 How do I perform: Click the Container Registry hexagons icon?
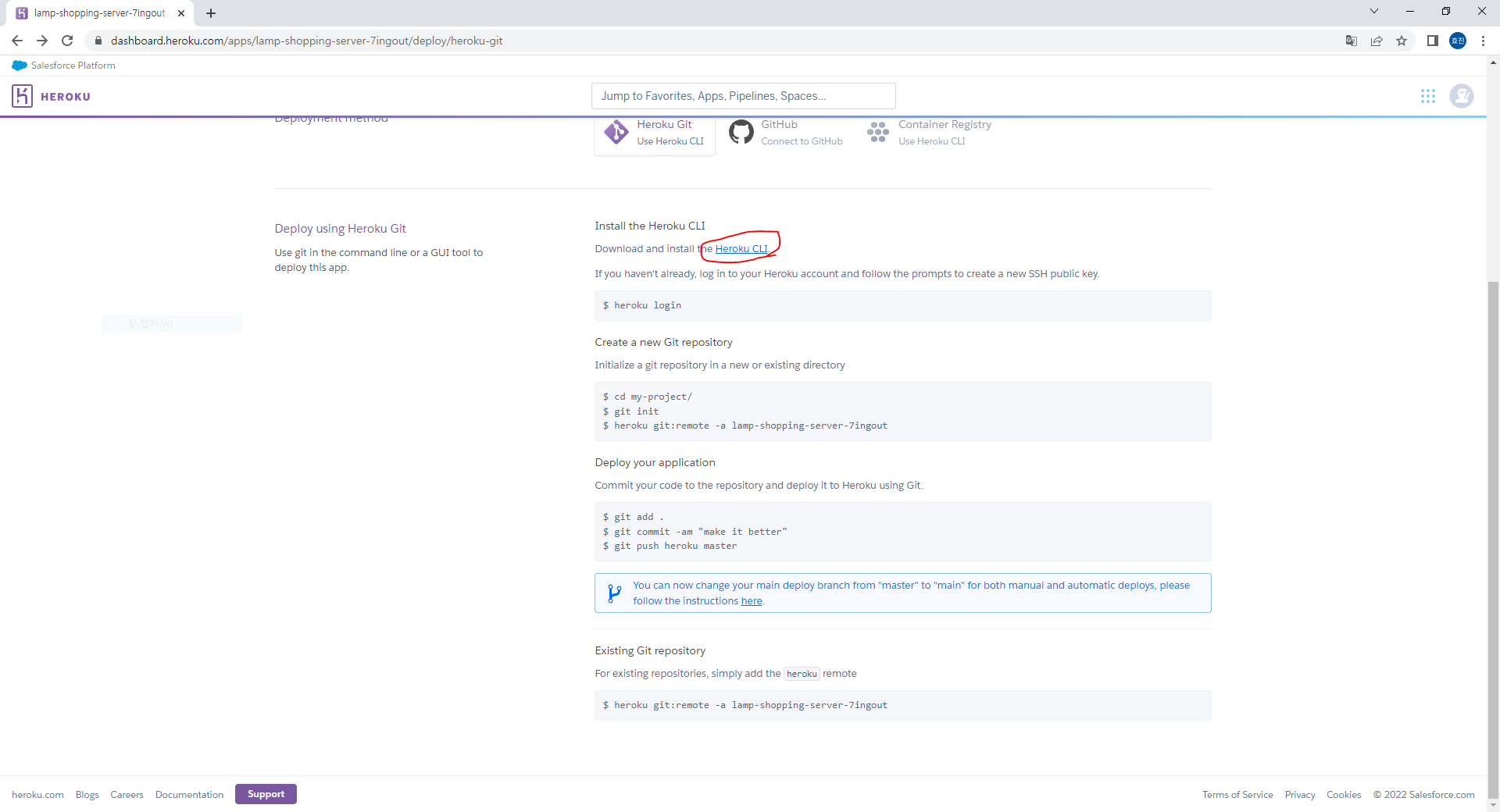coord(877,132)
